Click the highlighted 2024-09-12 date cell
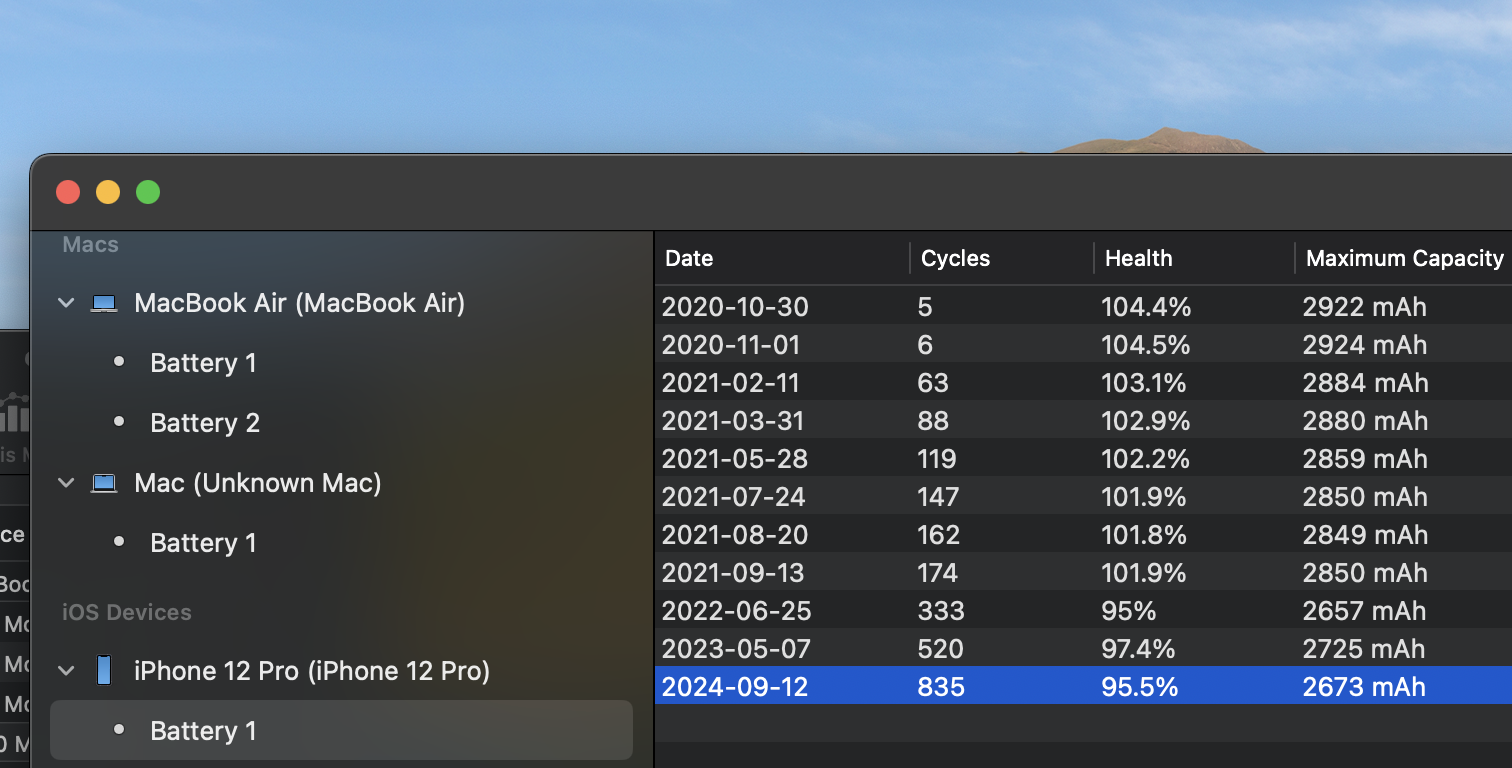This screenshot has width=1512, height=768. point(735,687)
